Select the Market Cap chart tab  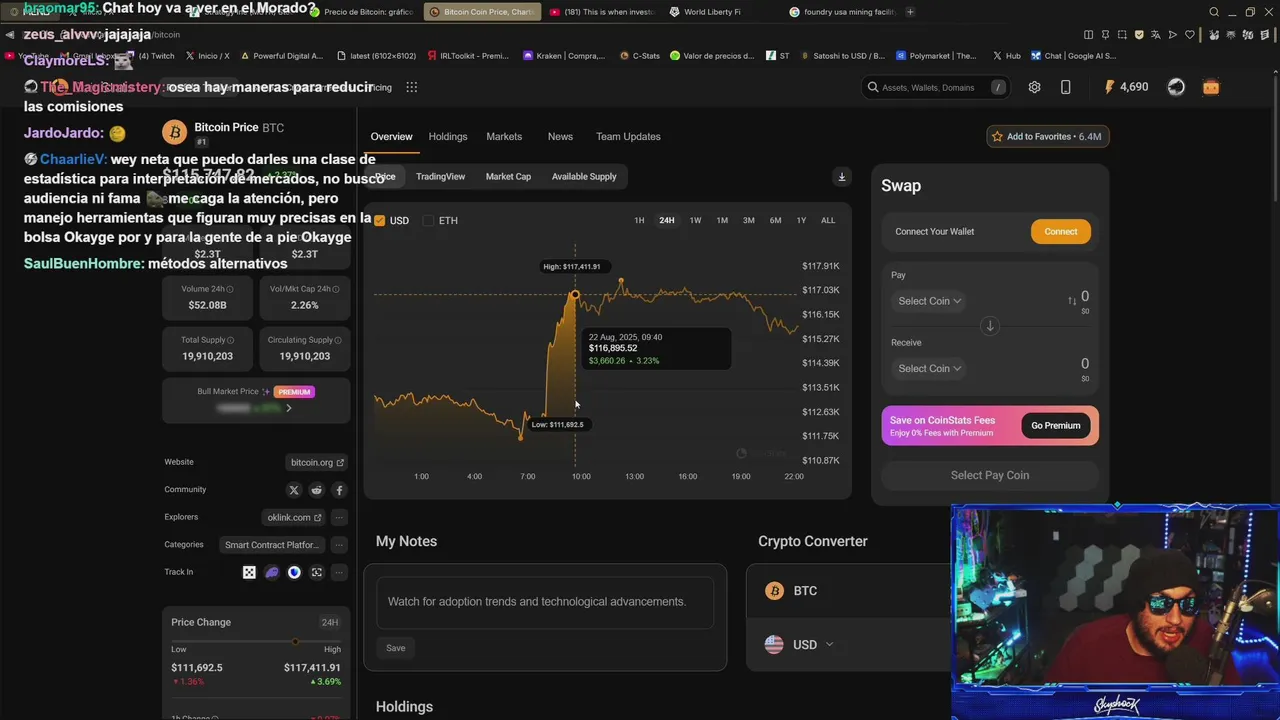tap(508, 177)
